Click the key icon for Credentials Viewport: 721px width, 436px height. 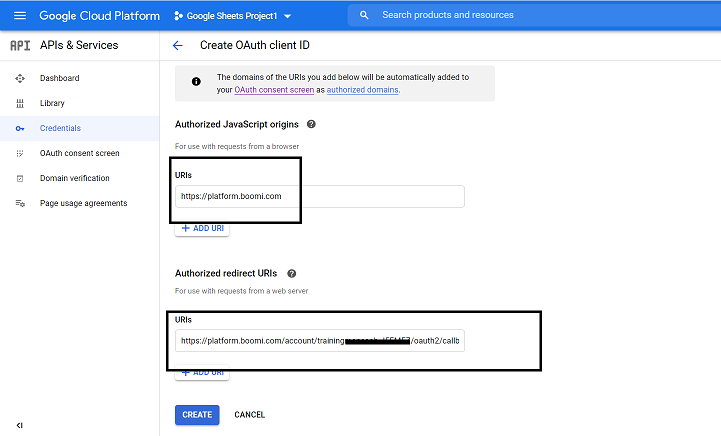click(19, 128)
